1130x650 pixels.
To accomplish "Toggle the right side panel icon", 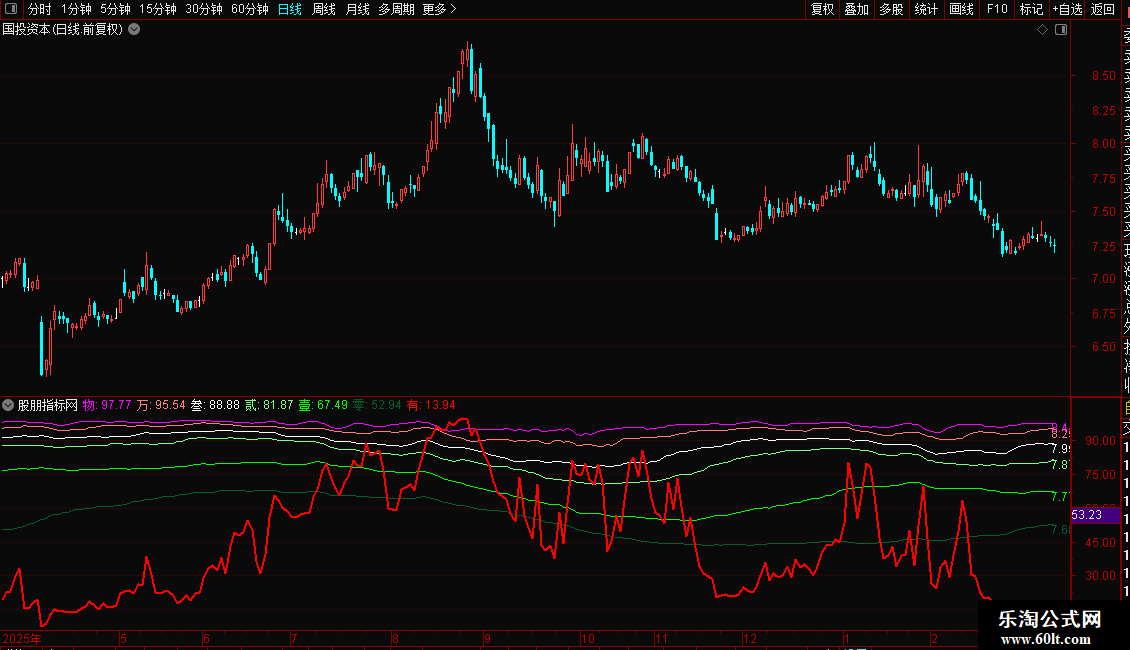I will pyautogui.click(x=1061, y=30).
